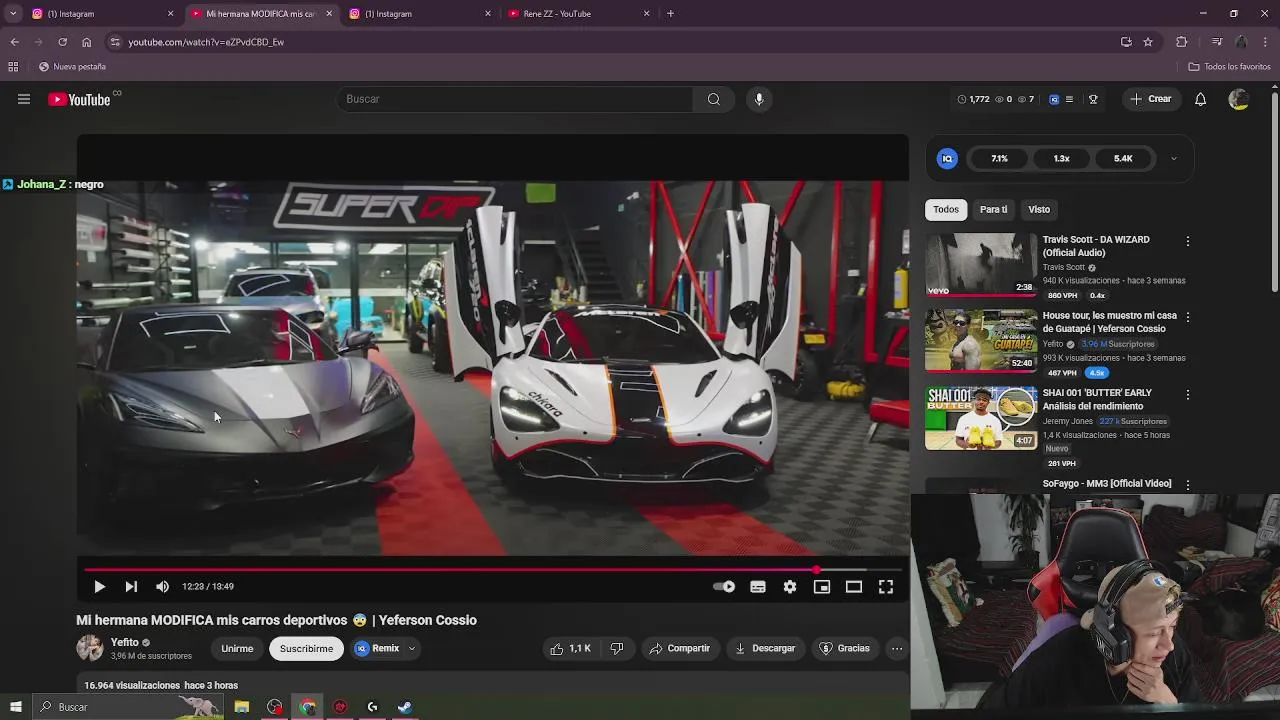The height and width of the screenshot is (720, 1280).
Task: Click the Buscar search input field
Action: [x=515, y=99]
